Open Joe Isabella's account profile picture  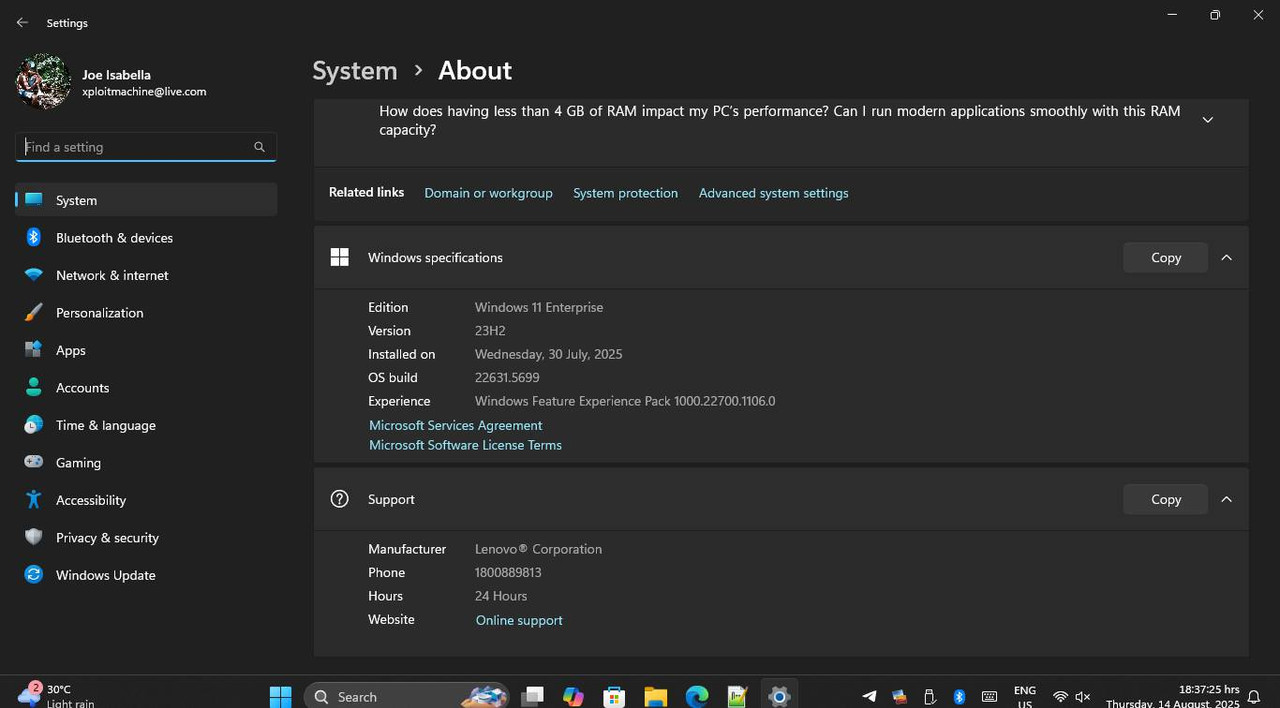point(43,81)
